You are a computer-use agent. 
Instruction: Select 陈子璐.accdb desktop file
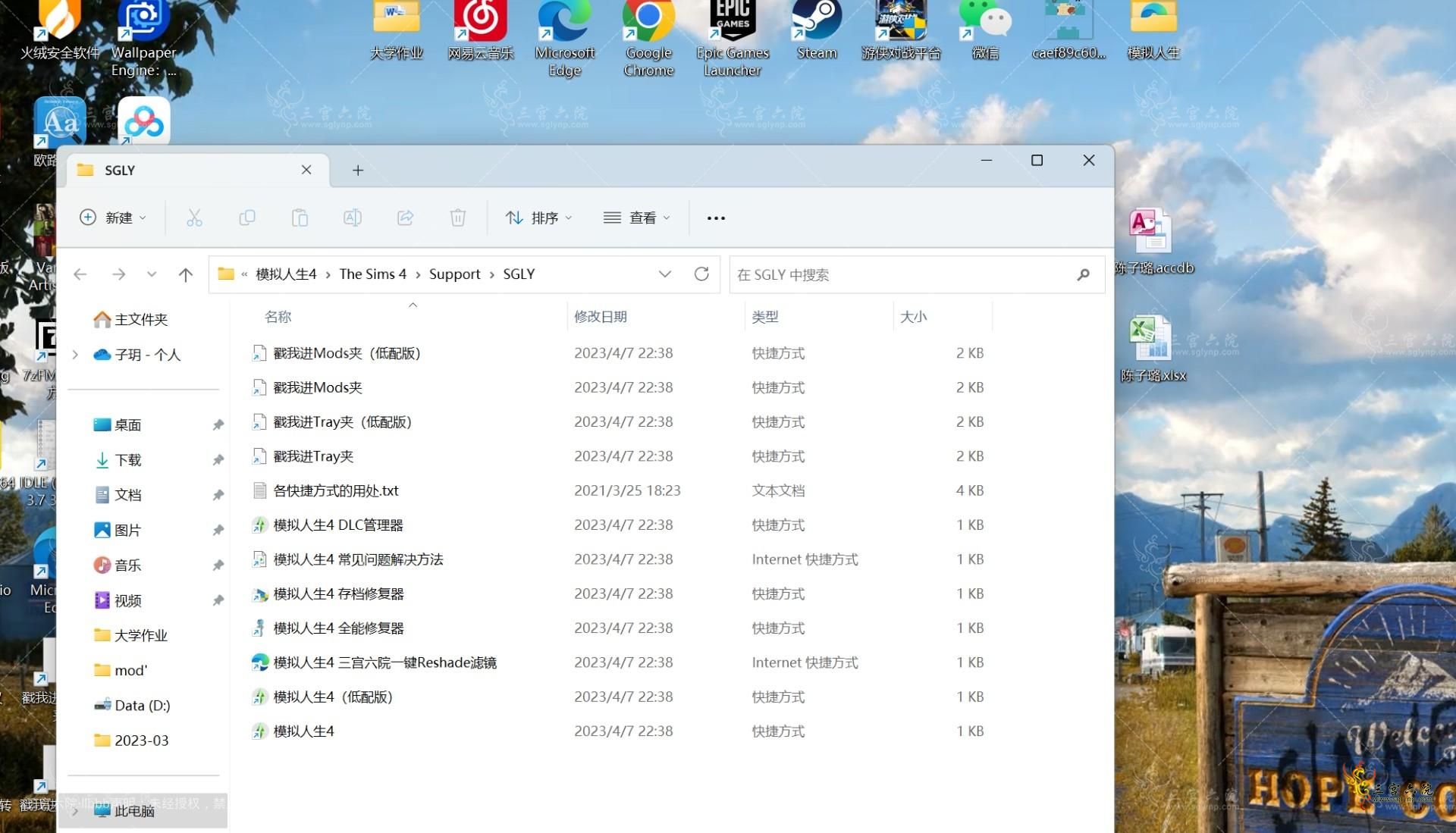coord(1153,242)
